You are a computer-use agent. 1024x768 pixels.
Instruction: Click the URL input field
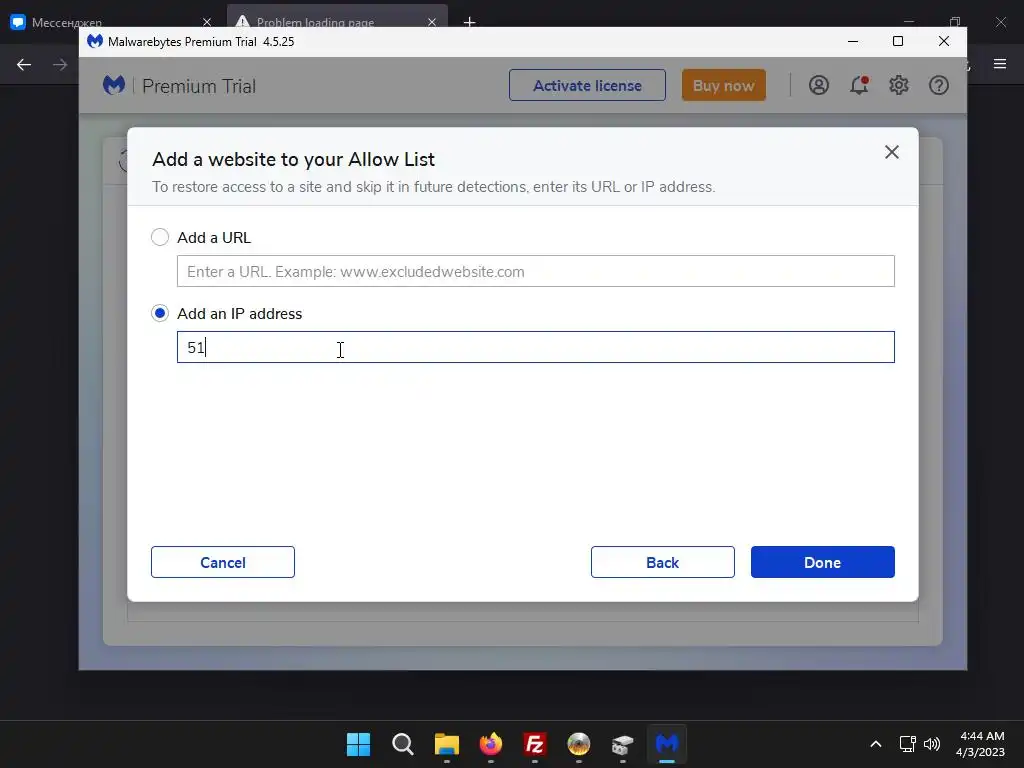(536, 271)
